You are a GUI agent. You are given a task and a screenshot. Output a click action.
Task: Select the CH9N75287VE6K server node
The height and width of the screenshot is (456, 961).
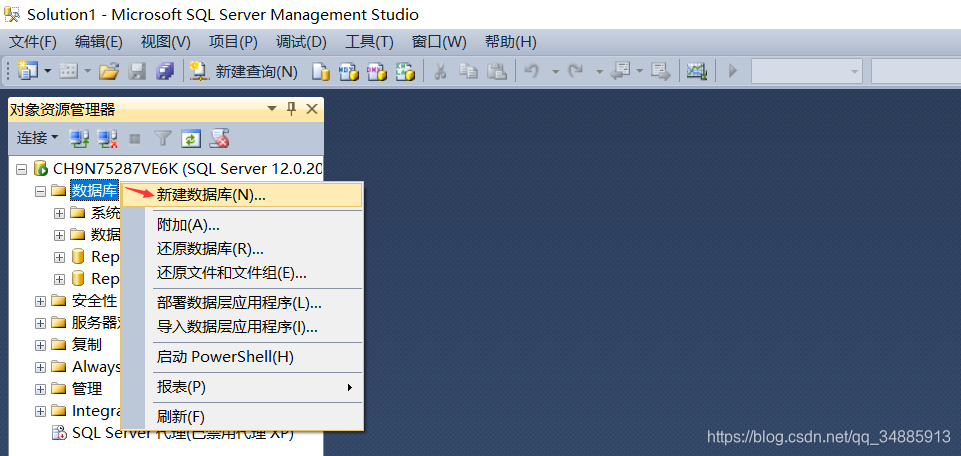(188, 169)
